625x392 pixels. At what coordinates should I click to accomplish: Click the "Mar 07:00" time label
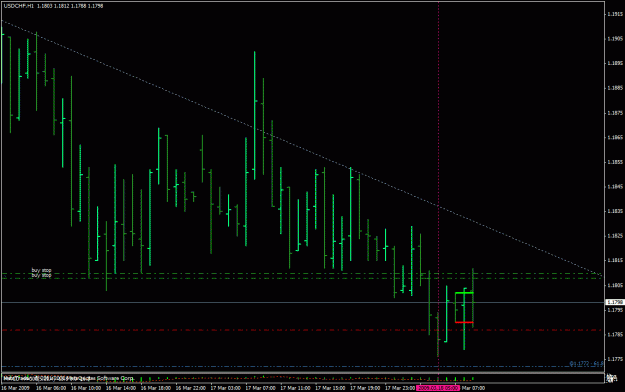click(x=473, y=388)
